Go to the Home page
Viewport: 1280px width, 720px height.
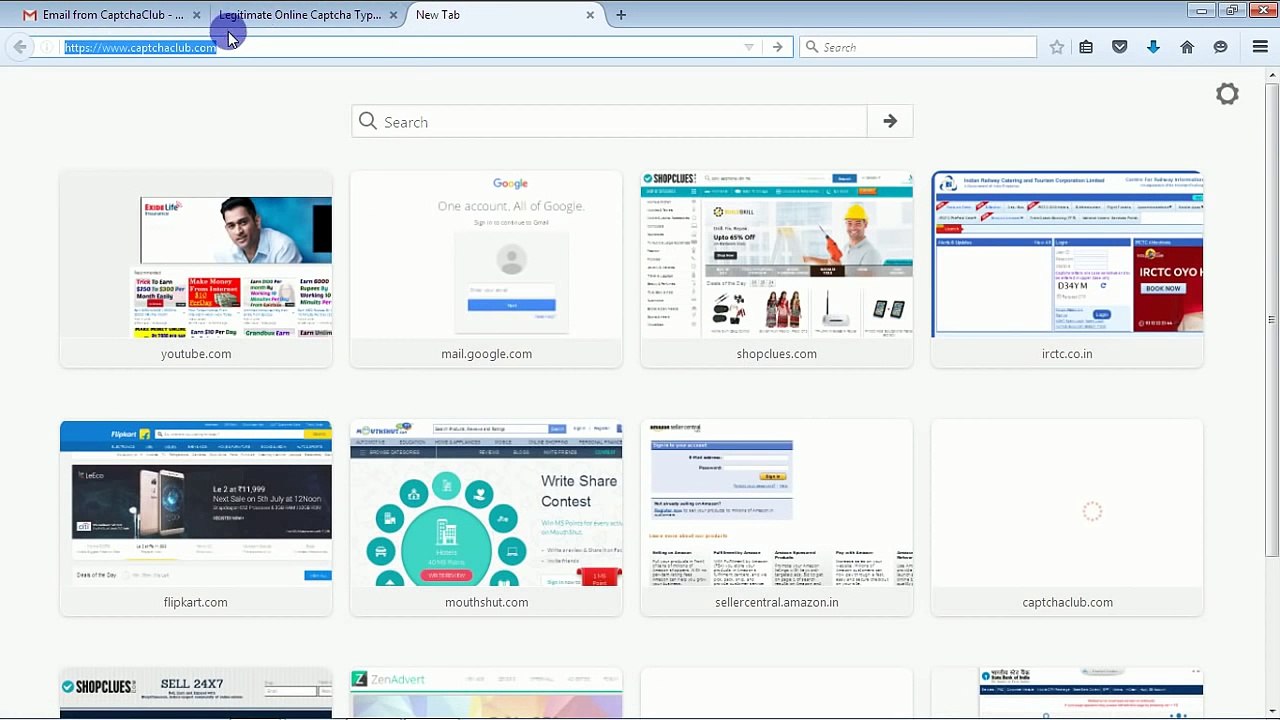pyautogui.click(x=1187, y=47)
